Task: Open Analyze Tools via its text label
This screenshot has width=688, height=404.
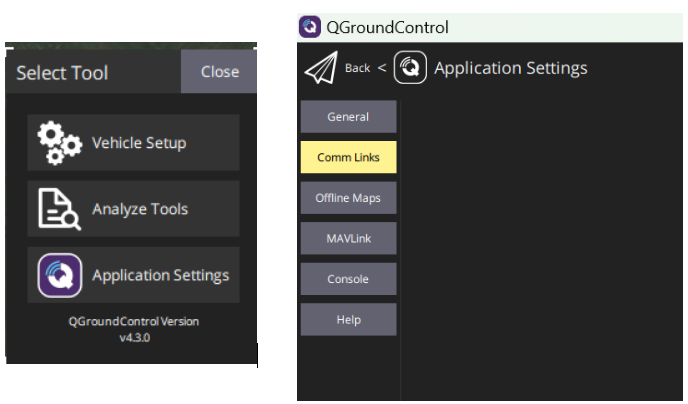Action: [140, 209]
